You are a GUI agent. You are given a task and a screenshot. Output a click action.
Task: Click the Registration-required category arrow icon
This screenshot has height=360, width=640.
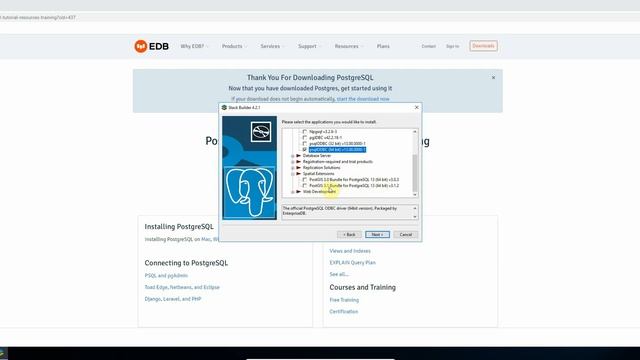click(298, 162)
